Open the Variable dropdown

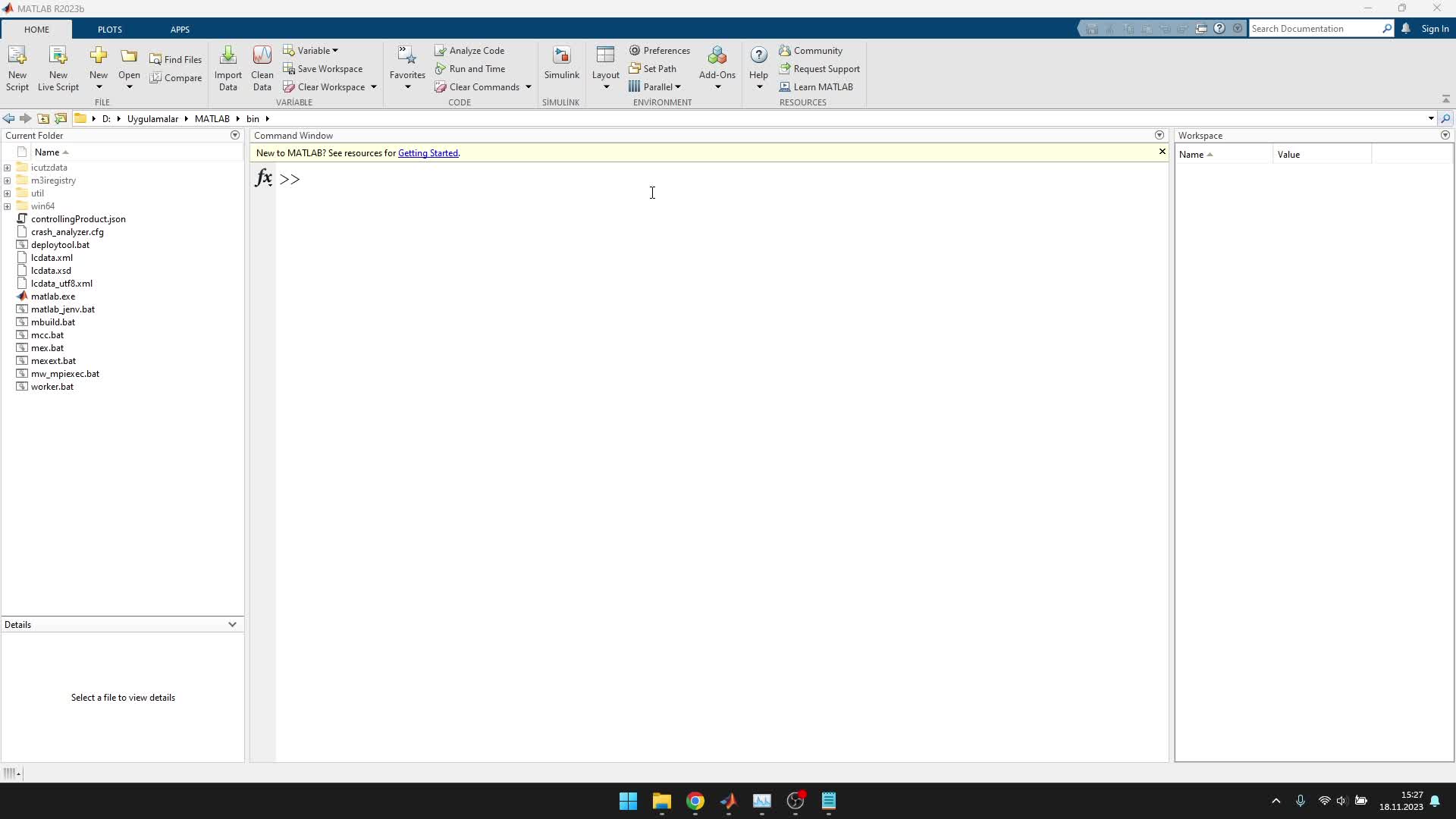point(311,50)
